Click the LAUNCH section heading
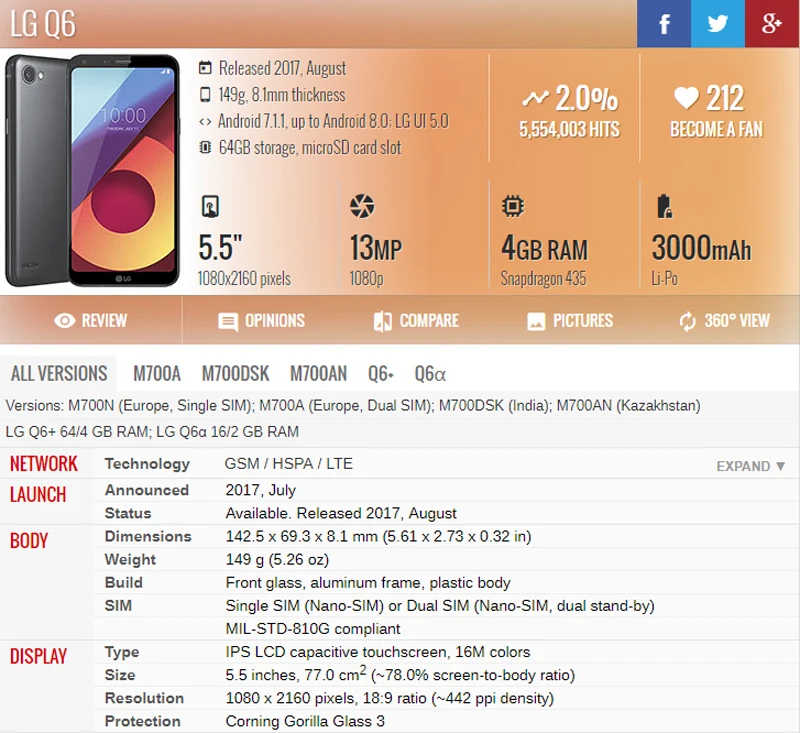Screen dimensions: 800x733 click(38, 494)
